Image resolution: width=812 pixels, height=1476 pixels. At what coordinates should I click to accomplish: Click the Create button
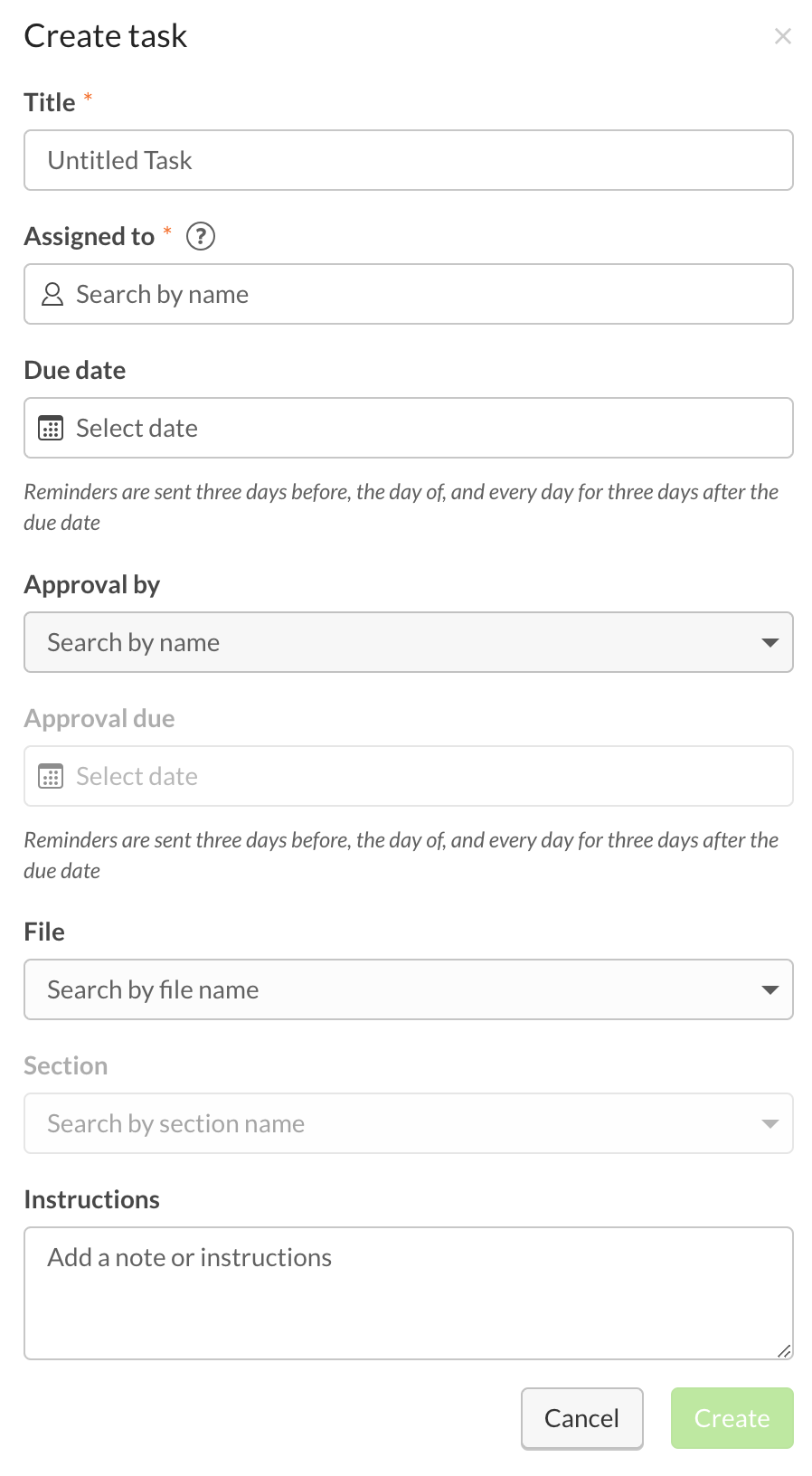click(732, 1418)
